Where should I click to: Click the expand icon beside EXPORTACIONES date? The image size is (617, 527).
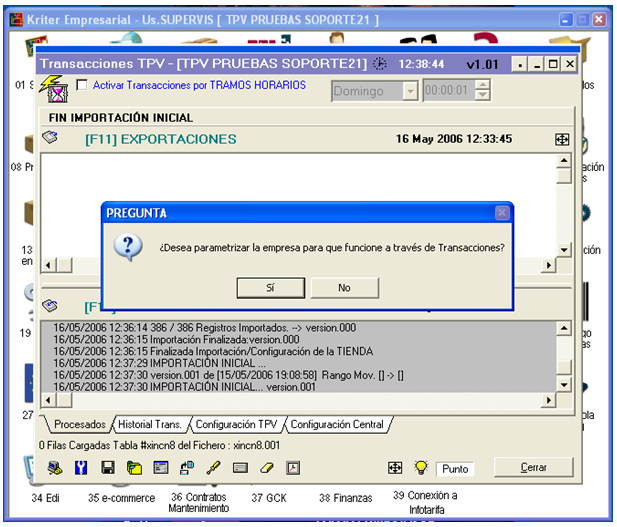tap(562, 139)
